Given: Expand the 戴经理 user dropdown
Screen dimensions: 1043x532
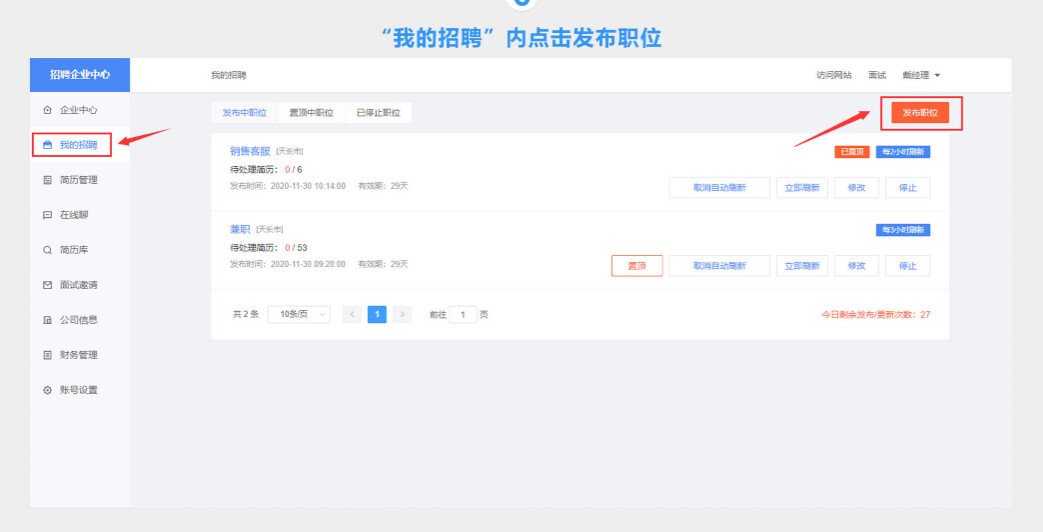Looking at the screenshot, I should coord(921,75).
